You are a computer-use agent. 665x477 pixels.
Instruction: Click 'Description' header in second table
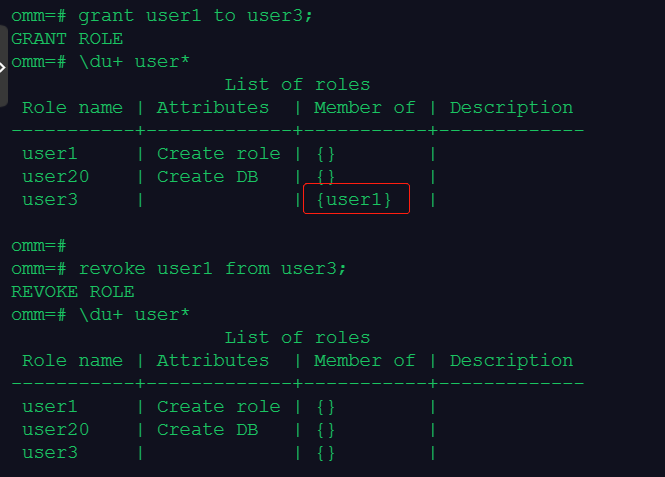511,361
